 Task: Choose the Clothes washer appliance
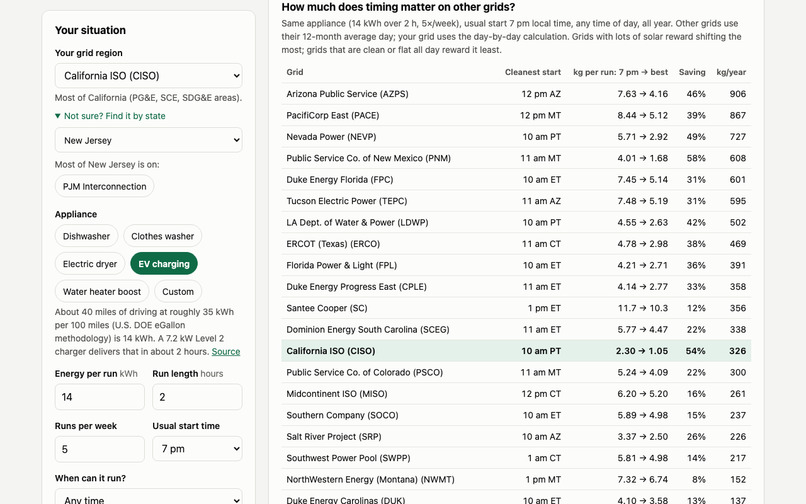[x=162, y=236]
